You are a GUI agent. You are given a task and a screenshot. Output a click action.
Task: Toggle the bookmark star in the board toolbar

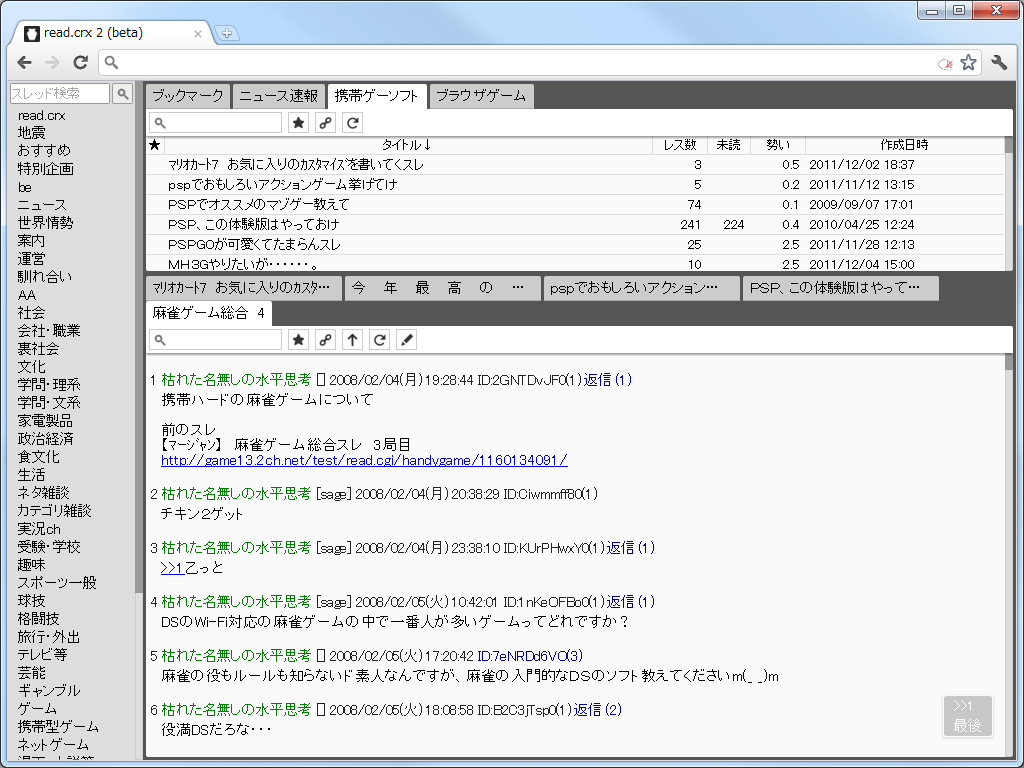pos(297,121)
